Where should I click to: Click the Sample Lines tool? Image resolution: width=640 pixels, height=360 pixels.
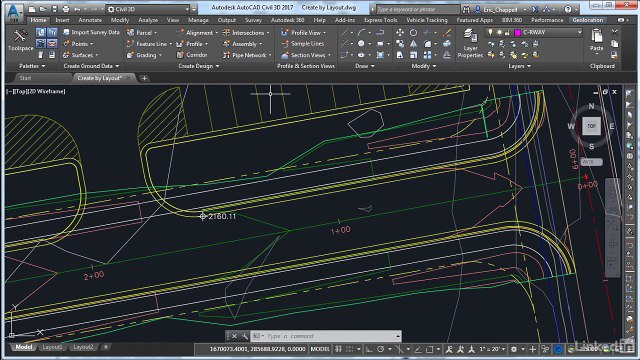(x=302, y=44)
